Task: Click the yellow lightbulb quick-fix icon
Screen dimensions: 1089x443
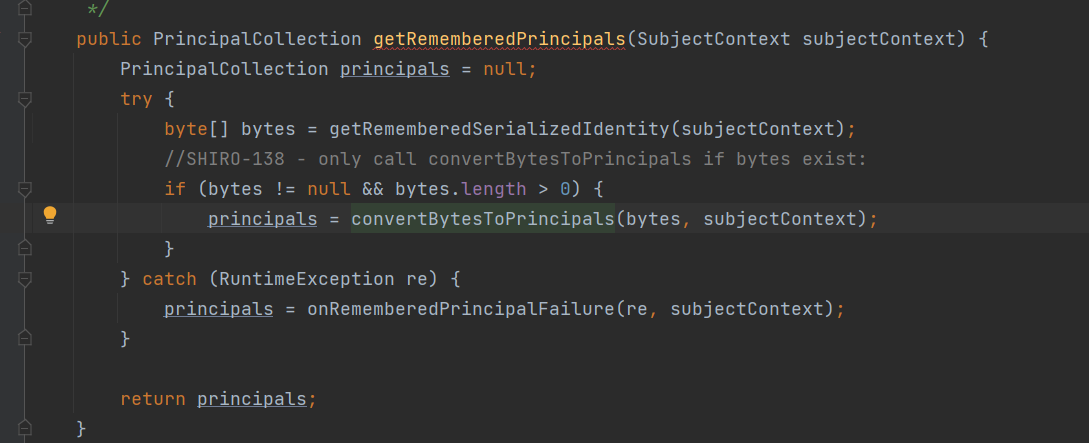Action: tap(49, 216)
